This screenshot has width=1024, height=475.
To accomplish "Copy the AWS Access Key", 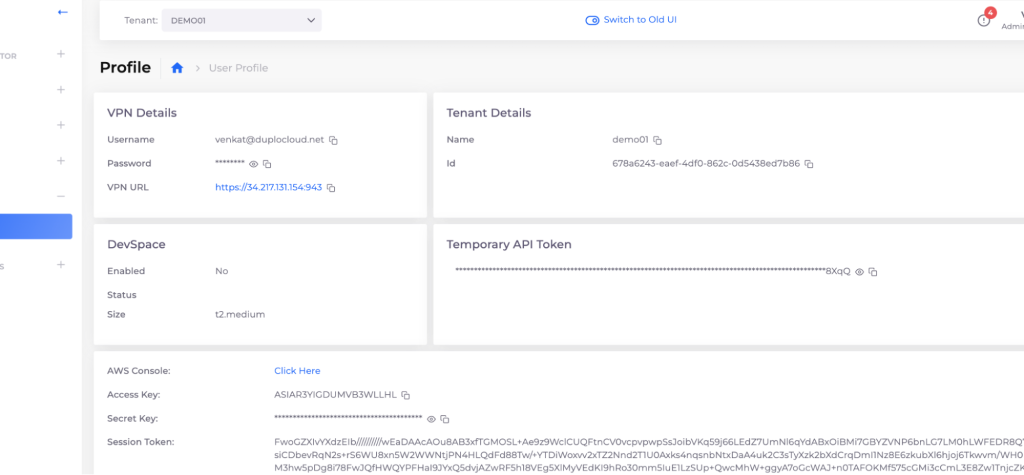I will click(x=406, y=395).
